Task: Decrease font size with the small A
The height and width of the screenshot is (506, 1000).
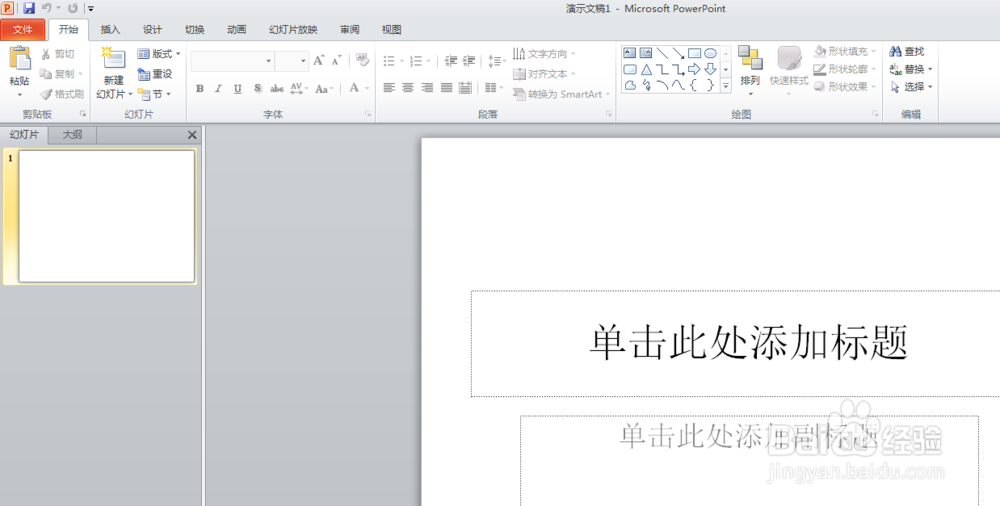Action: point(337,61)
